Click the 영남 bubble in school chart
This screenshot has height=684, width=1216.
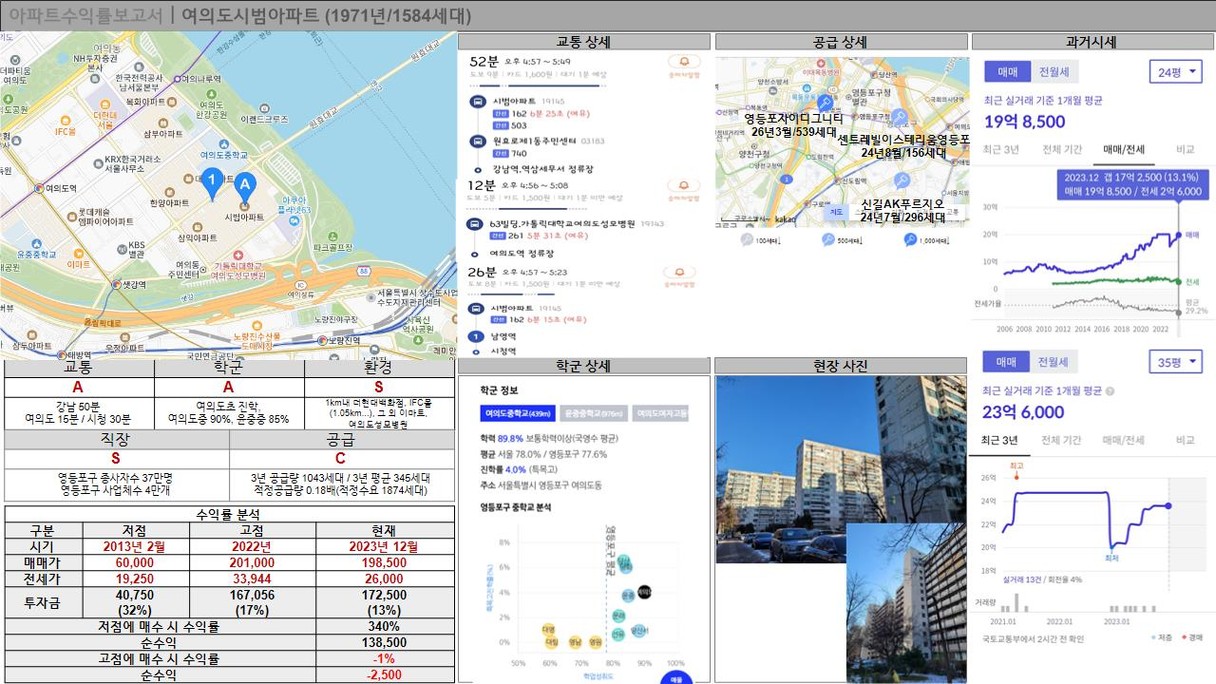tap(575, 641)
